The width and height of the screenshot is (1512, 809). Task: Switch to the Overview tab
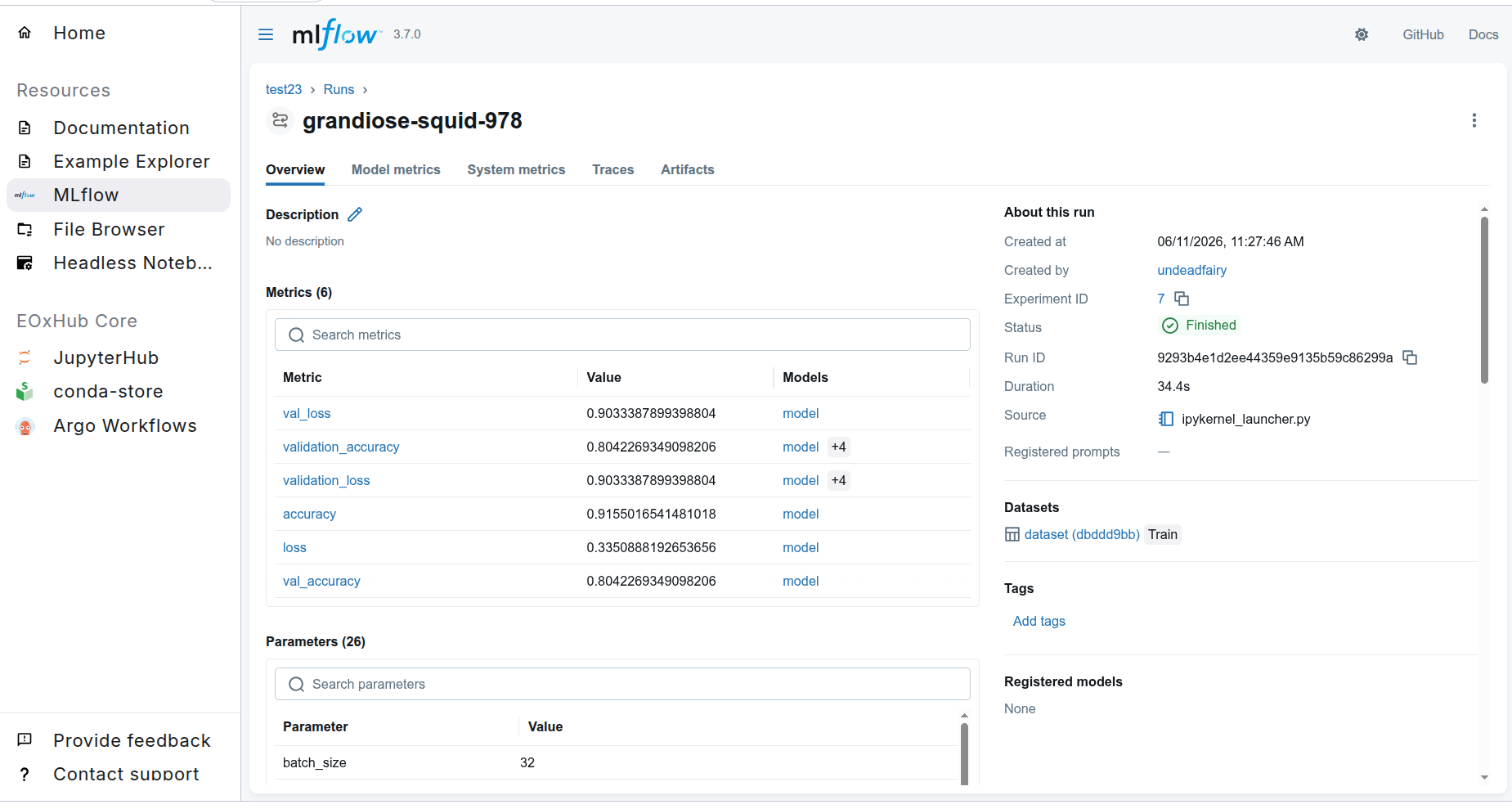point(295,169)
